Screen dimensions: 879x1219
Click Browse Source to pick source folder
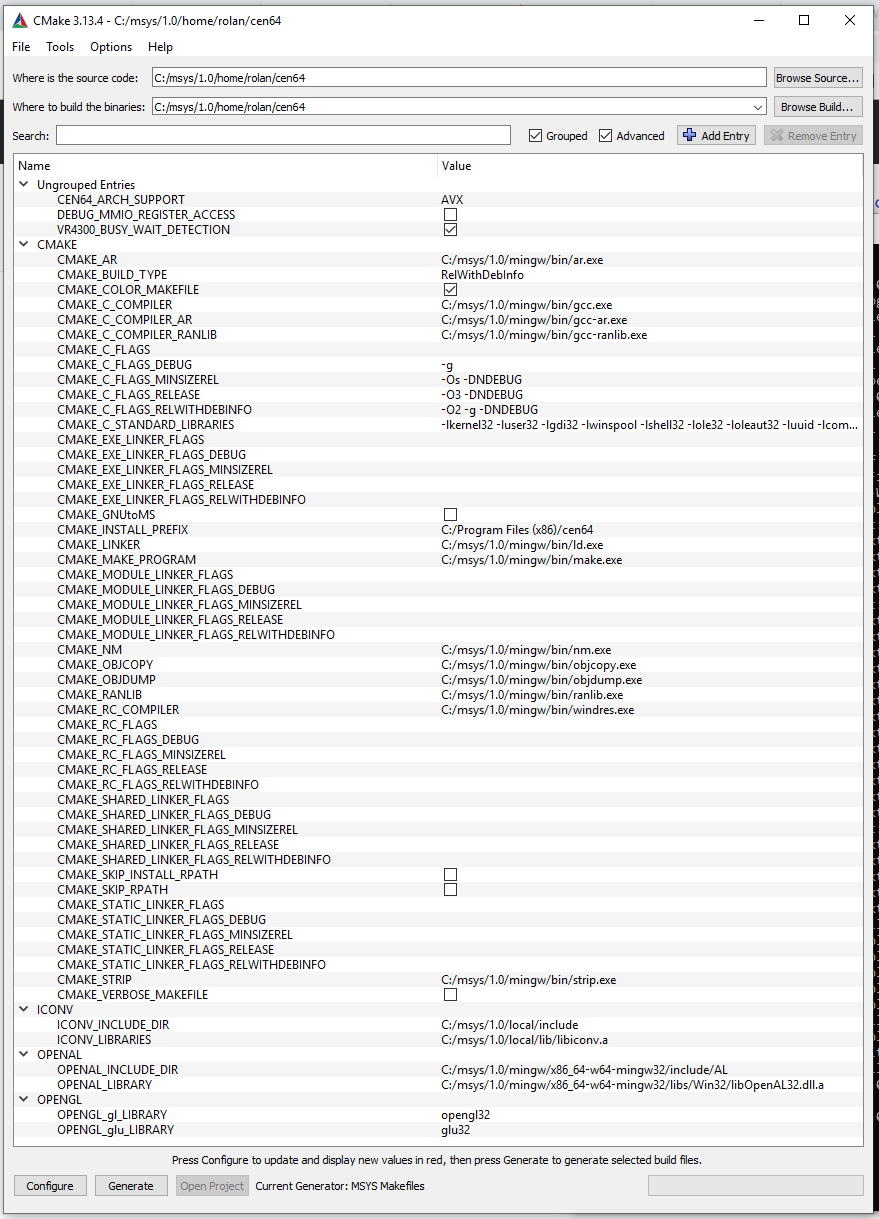(818, 77)
